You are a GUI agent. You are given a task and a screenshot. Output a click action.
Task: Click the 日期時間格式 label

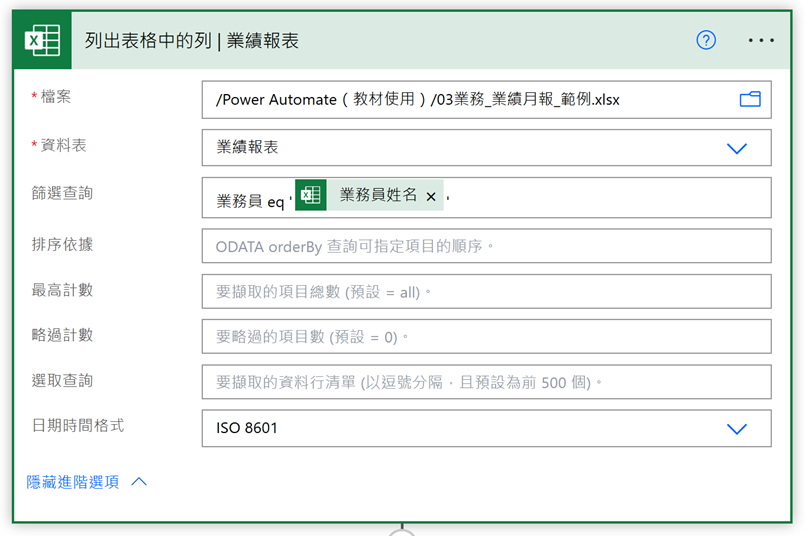click(x=78, y=426)
